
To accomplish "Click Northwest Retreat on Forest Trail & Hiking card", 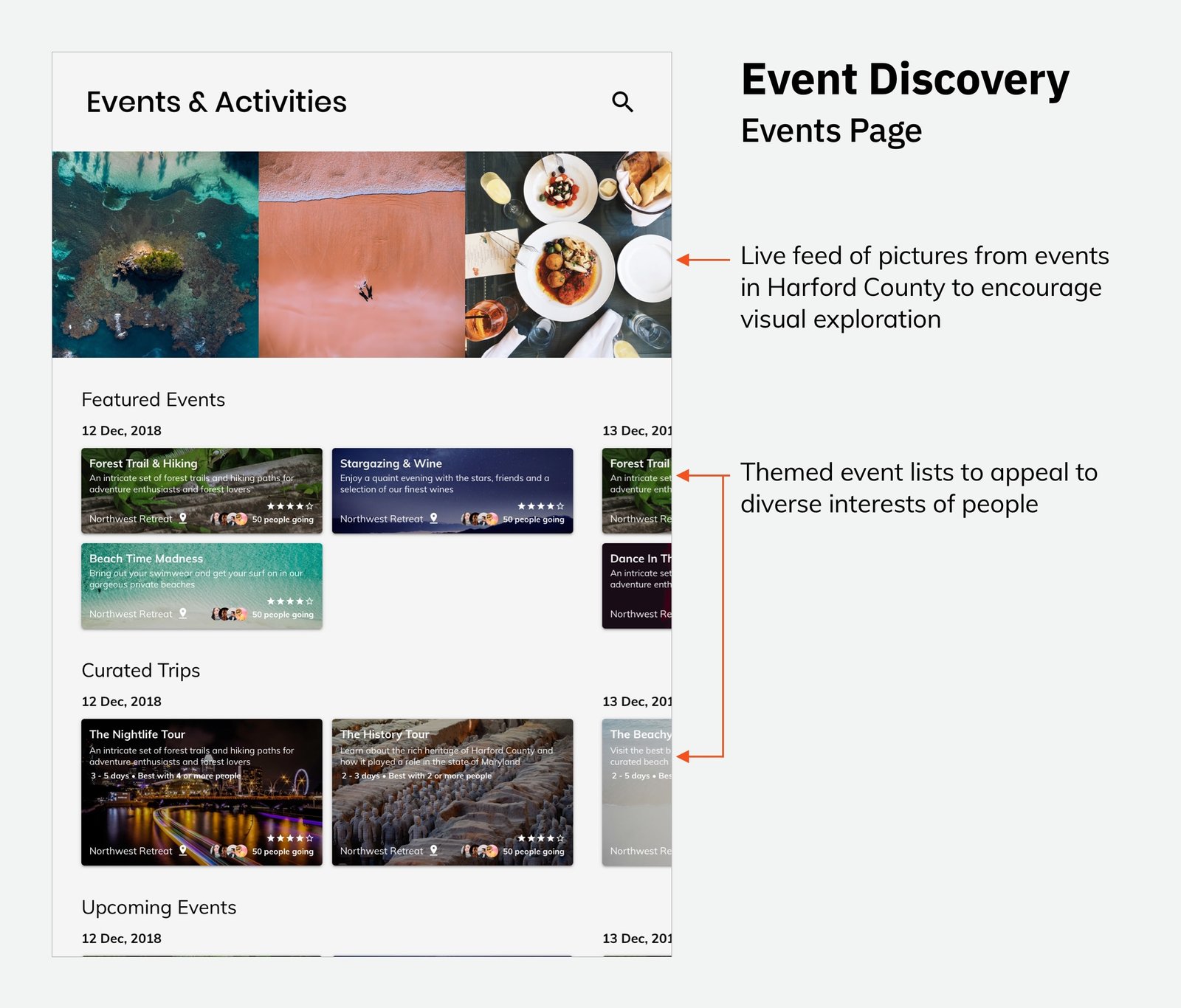I will pyautogui.click(x=131, y=519).
